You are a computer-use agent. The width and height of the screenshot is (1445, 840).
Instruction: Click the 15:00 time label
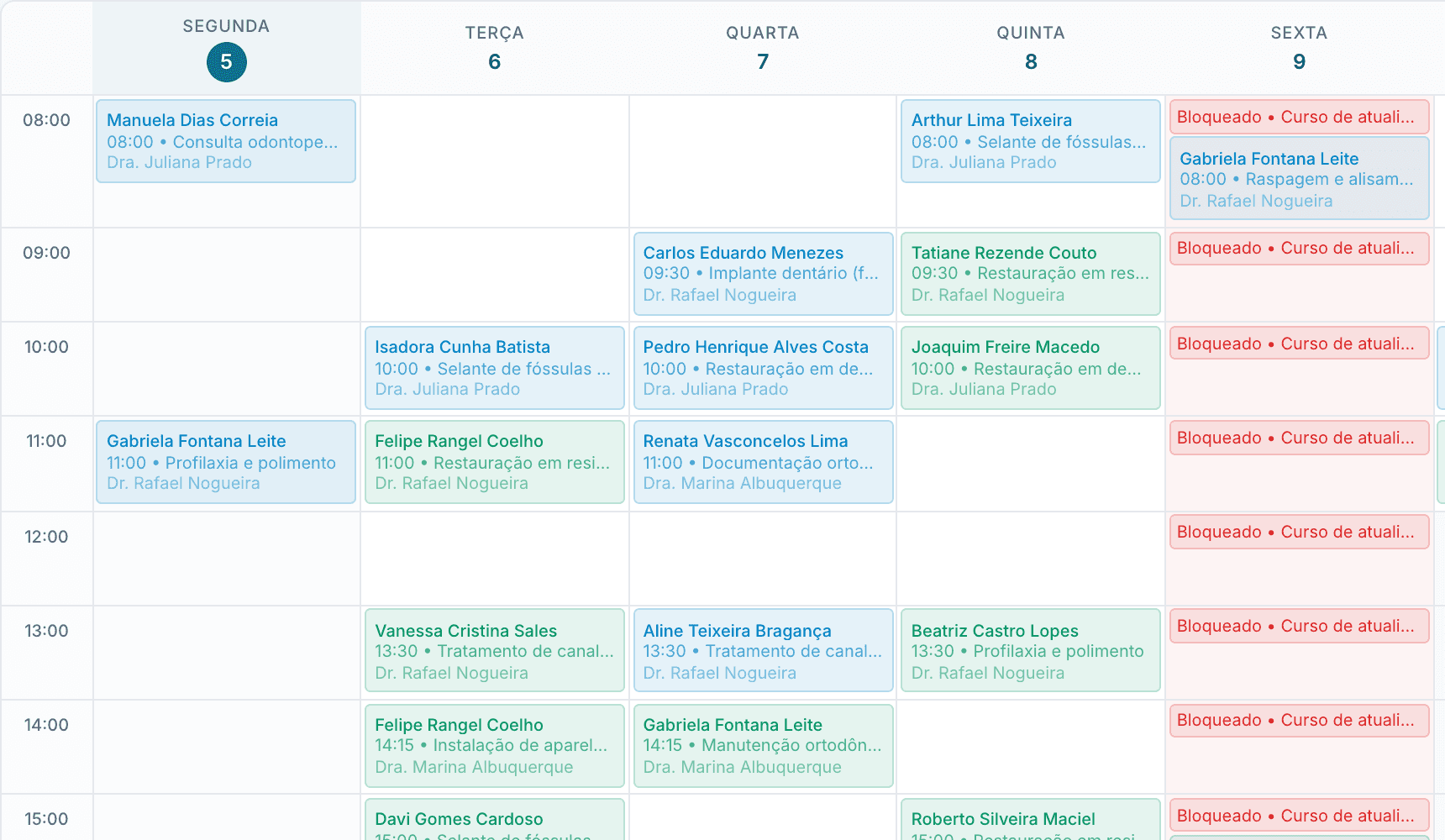click(47, 819)
